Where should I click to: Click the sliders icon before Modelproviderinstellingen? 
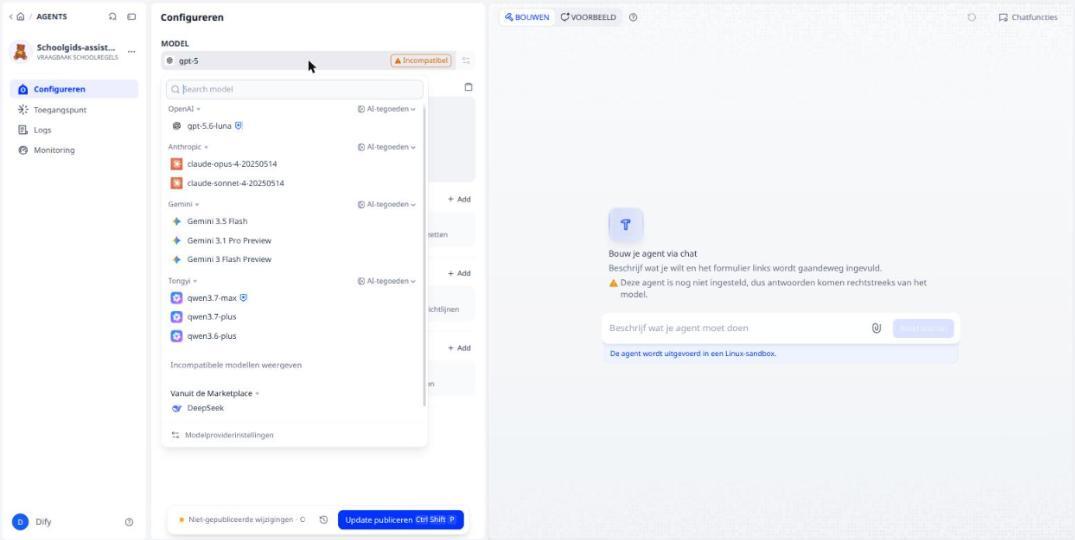coord(176,435)
